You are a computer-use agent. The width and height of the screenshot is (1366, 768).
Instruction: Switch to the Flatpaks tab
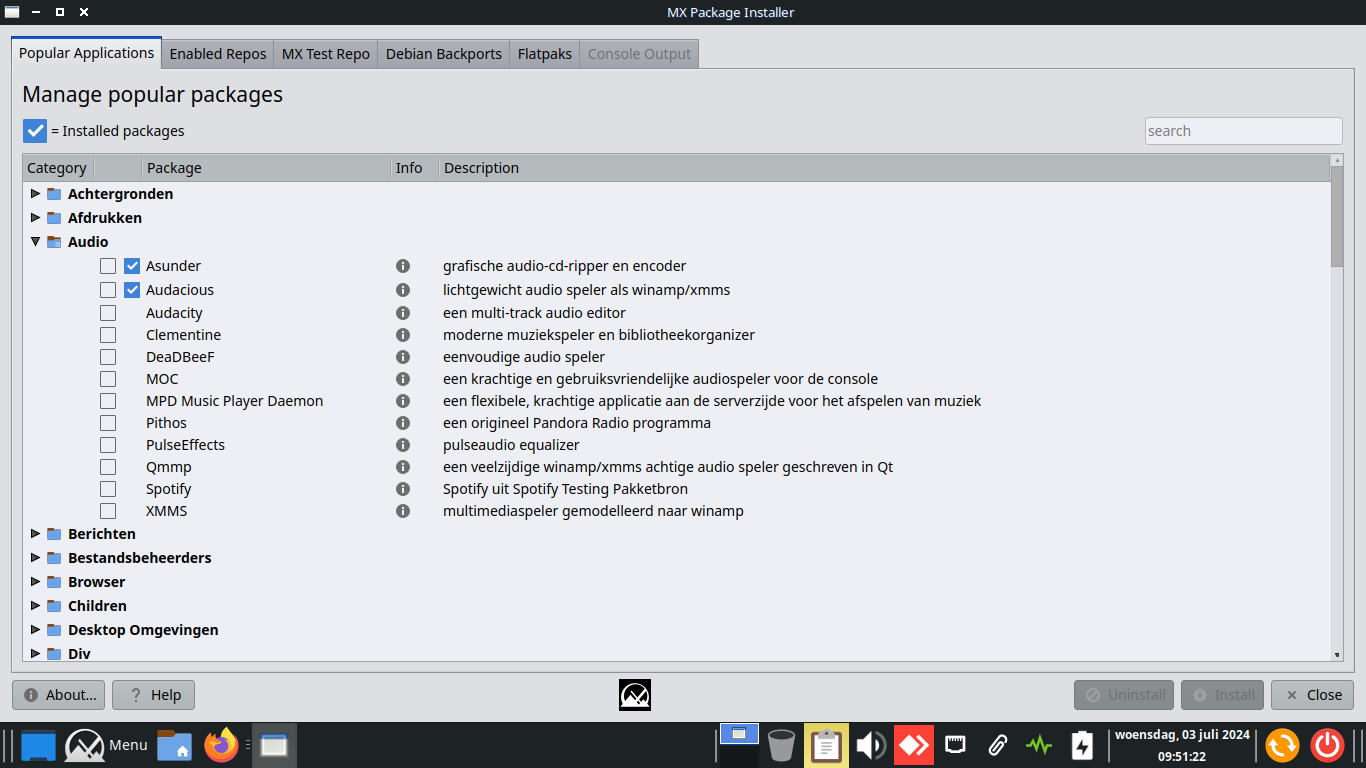pyautogui.click(x=545, y=54)
